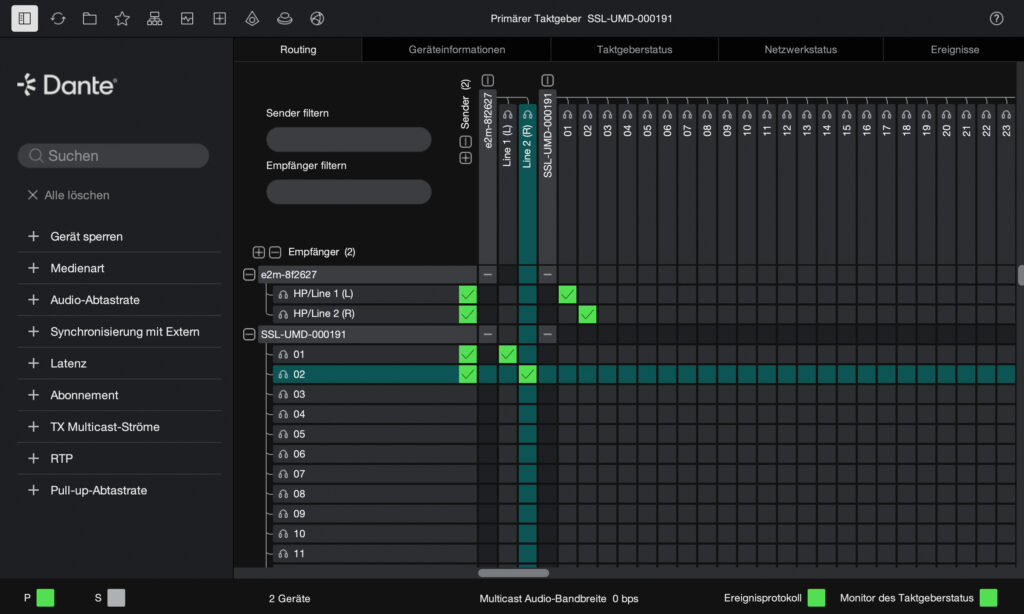Screen dimensions: 1024x614
Task: Toggle the sidebar panel icon
Action: point(25,18)
